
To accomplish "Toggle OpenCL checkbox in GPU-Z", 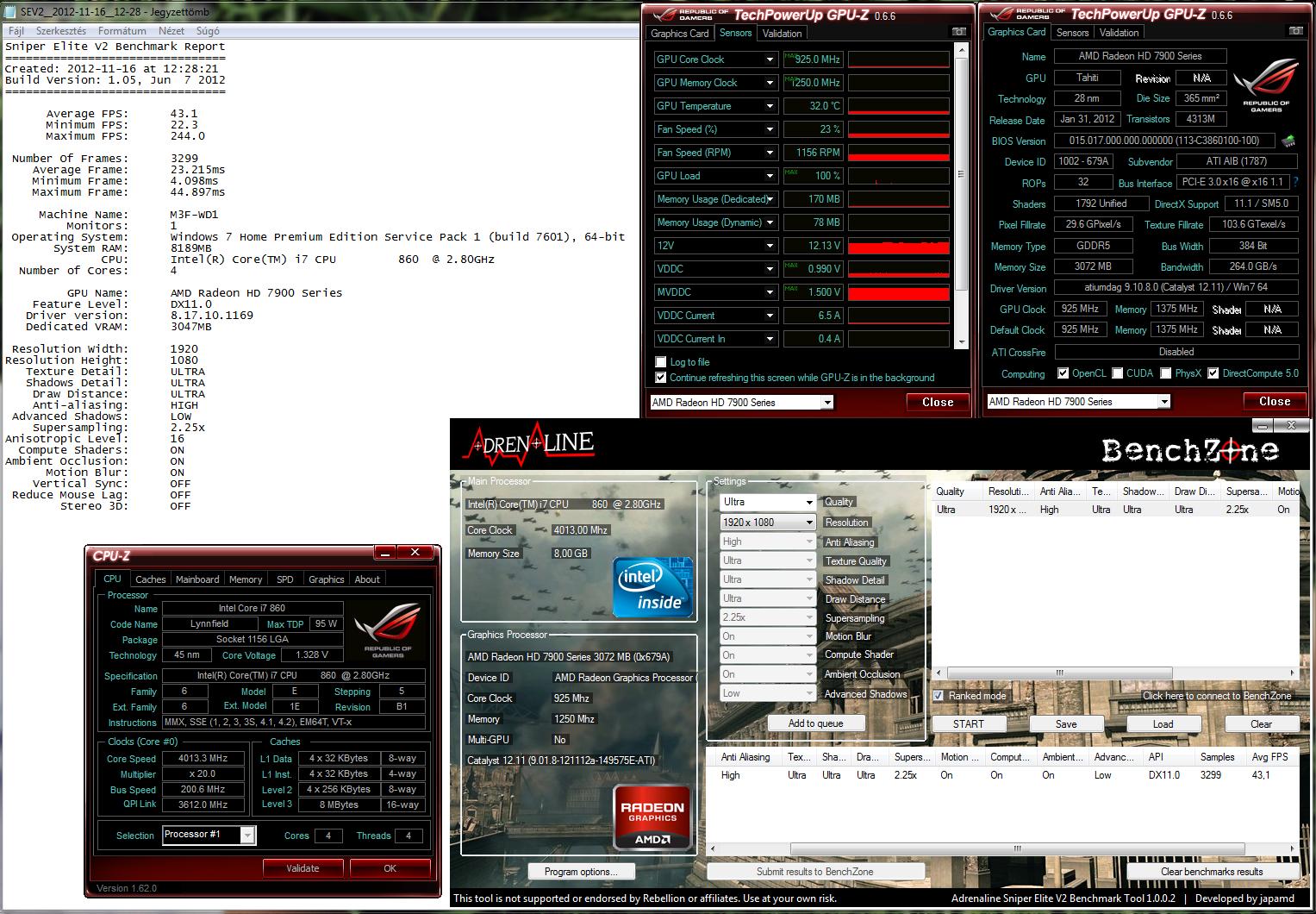I will point(1063,373).
